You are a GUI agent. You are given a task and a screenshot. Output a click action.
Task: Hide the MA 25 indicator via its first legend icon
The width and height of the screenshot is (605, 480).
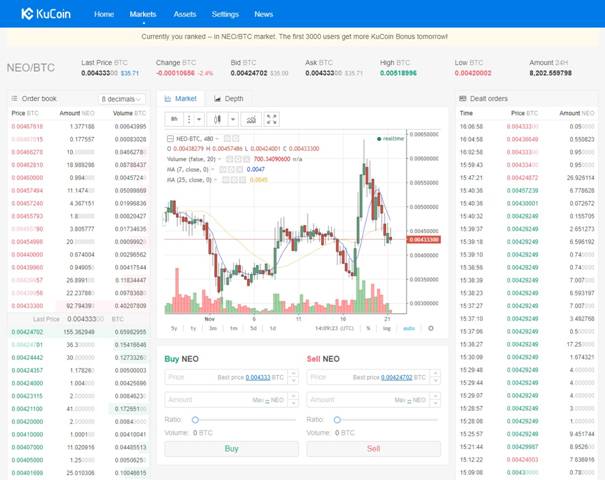[x=226, y=180]
